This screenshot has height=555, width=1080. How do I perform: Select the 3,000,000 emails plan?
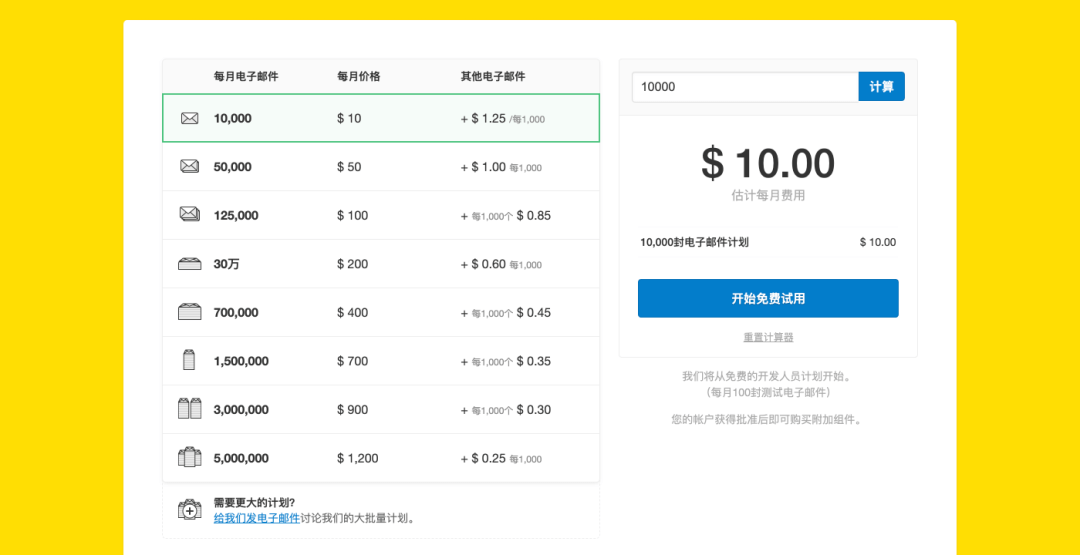(x=381, y=410)
